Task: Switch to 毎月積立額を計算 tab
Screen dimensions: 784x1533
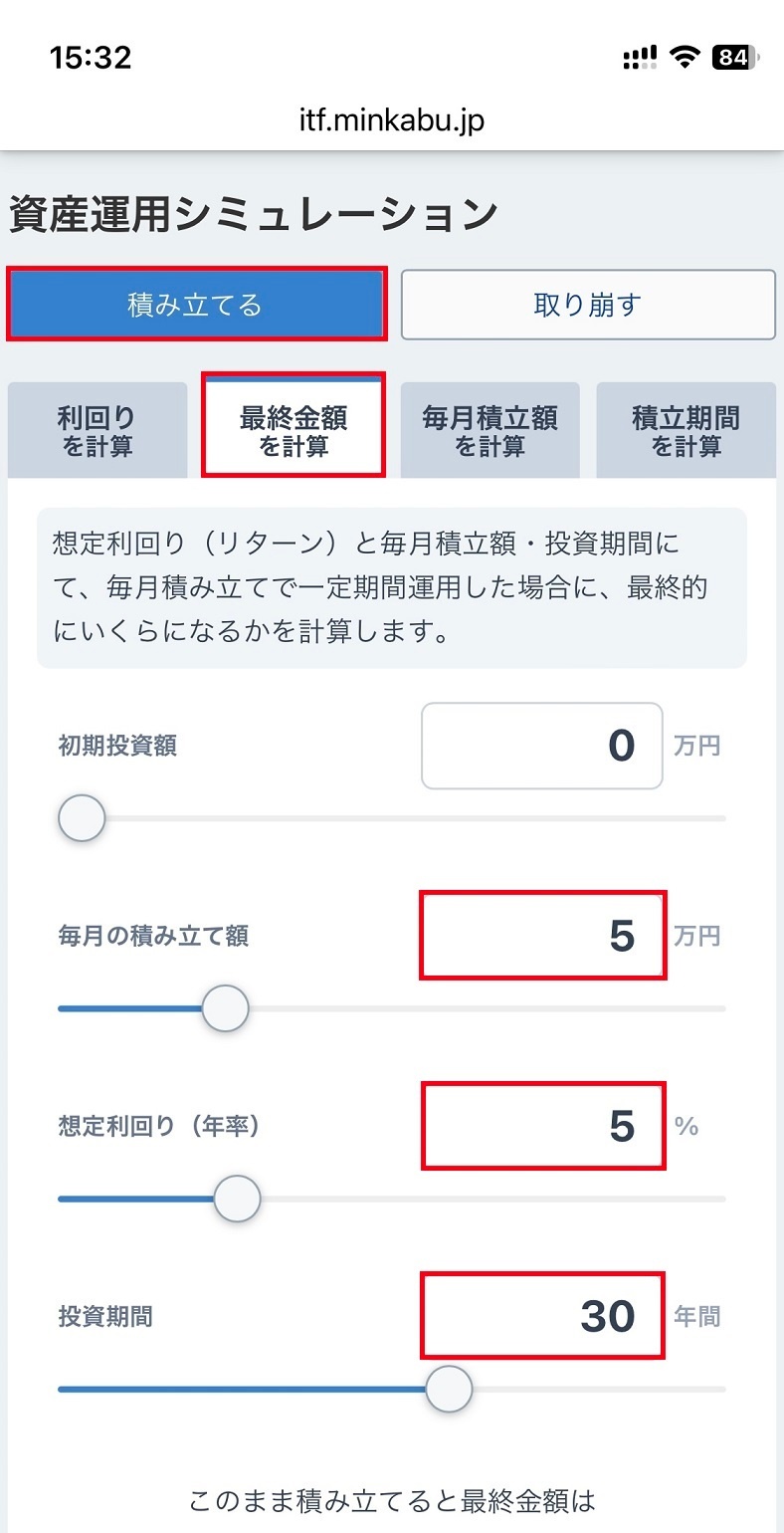Action: point(490,431)
